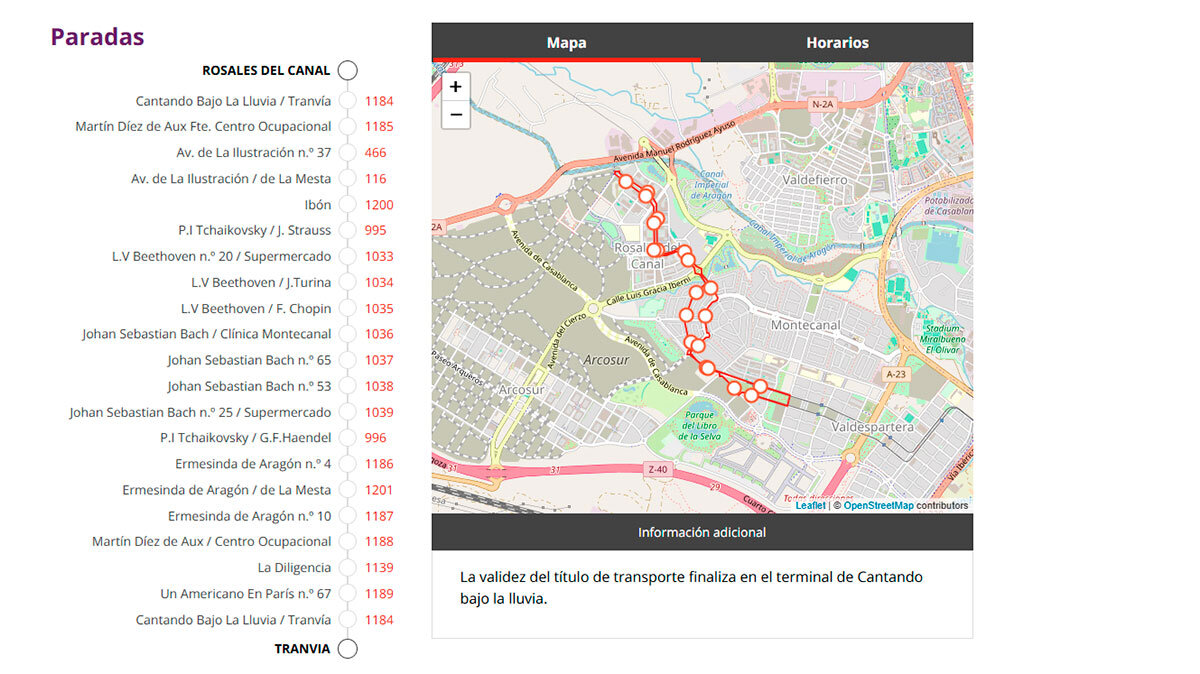Select the Ibón stop circle in list
This screenshot has width=1200, height=674.
click(347, 205)
